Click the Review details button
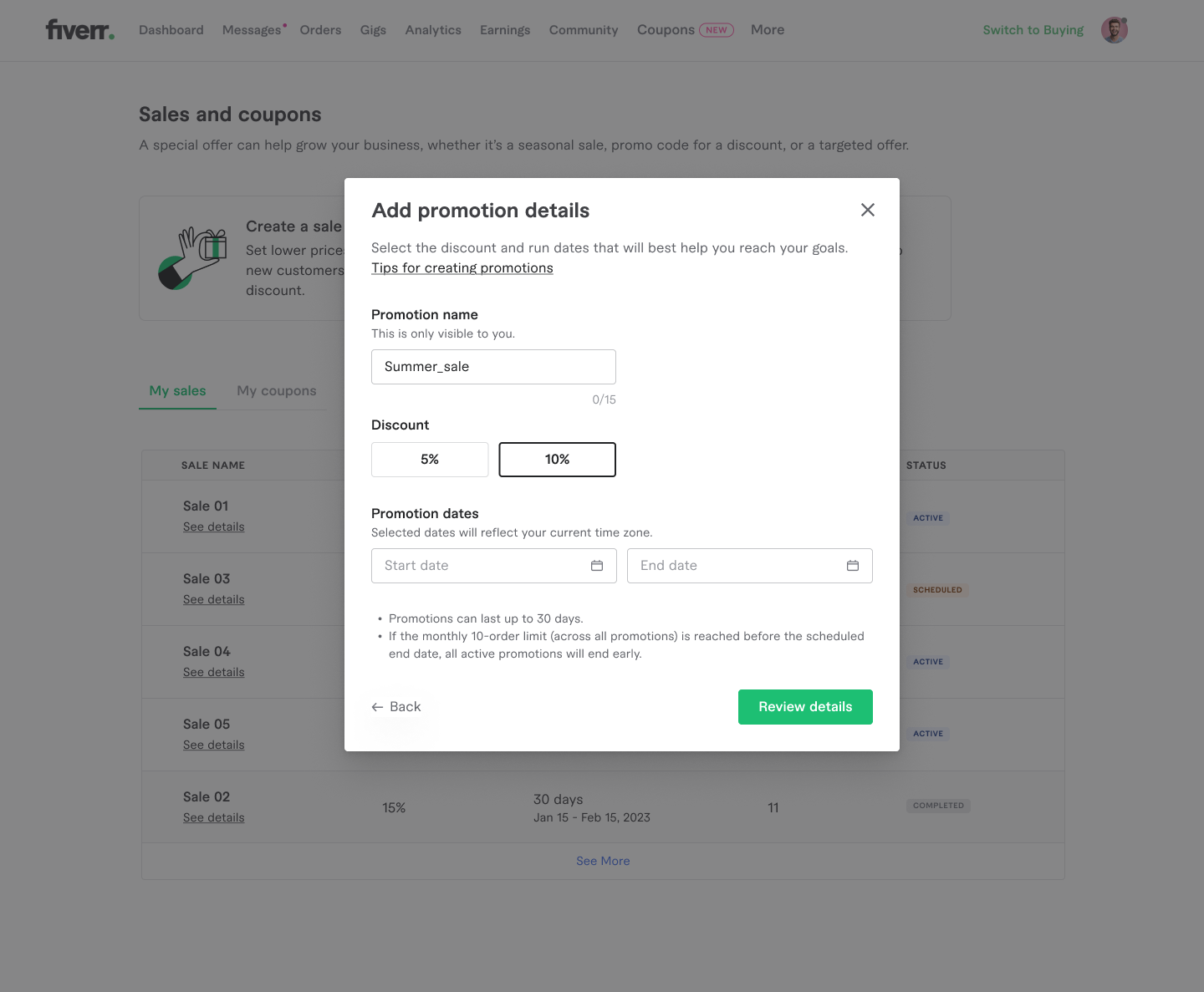The width and height of the screenshot is (1204, 992). (x=805, y=707)
